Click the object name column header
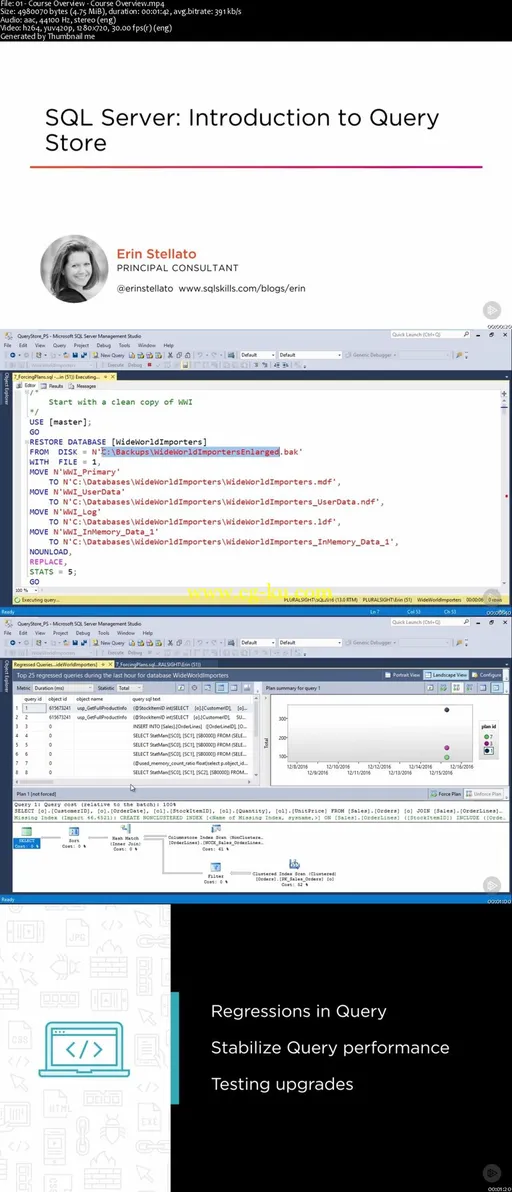The width and height of the screenshot is (512, 1192). tap(90, 699)
